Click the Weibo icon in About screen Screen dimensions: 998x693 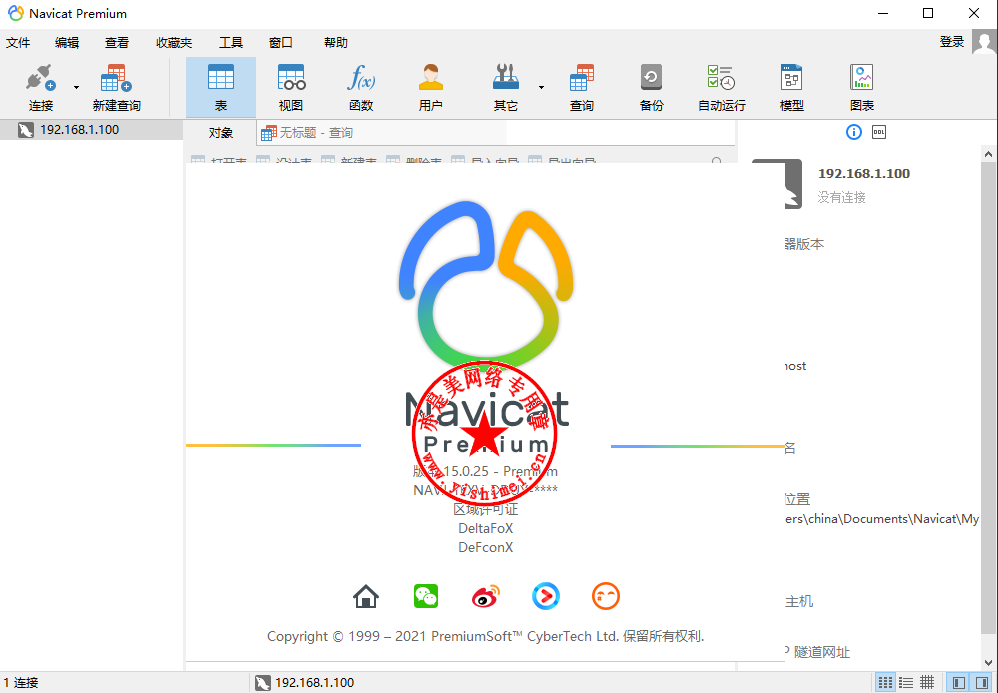486,596
